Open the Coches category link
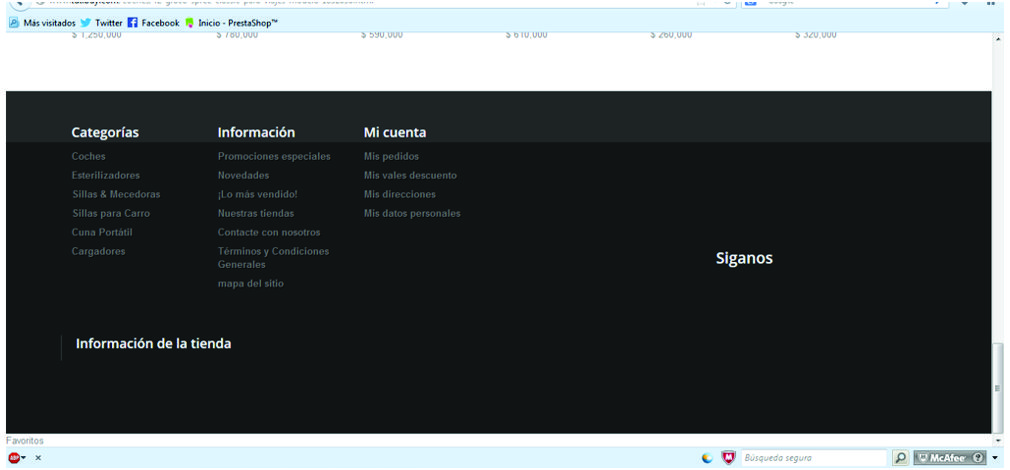The image size is (1010, 470). pos(89,156)
